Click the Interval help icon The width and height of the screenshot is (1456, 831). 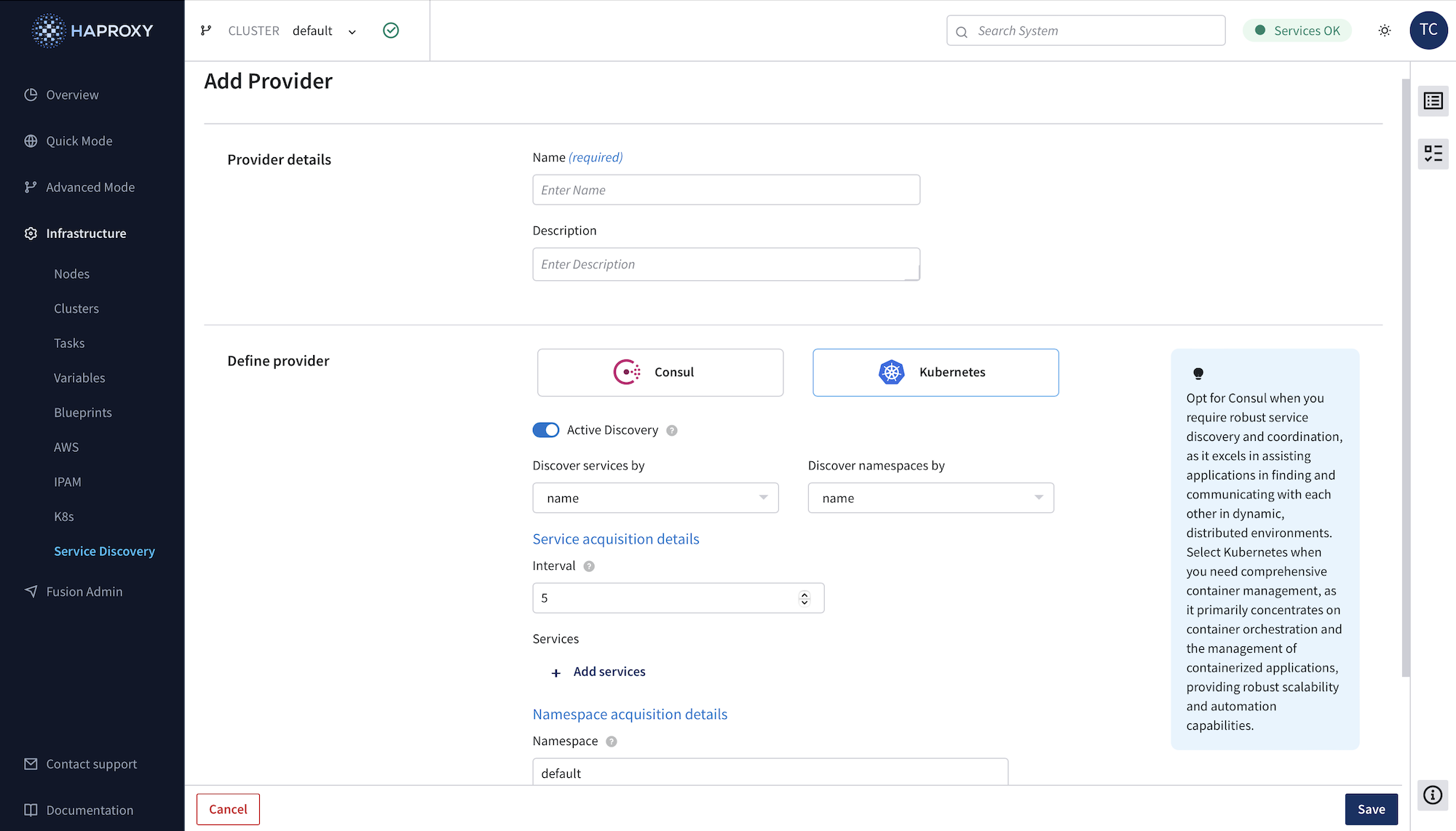589,566
